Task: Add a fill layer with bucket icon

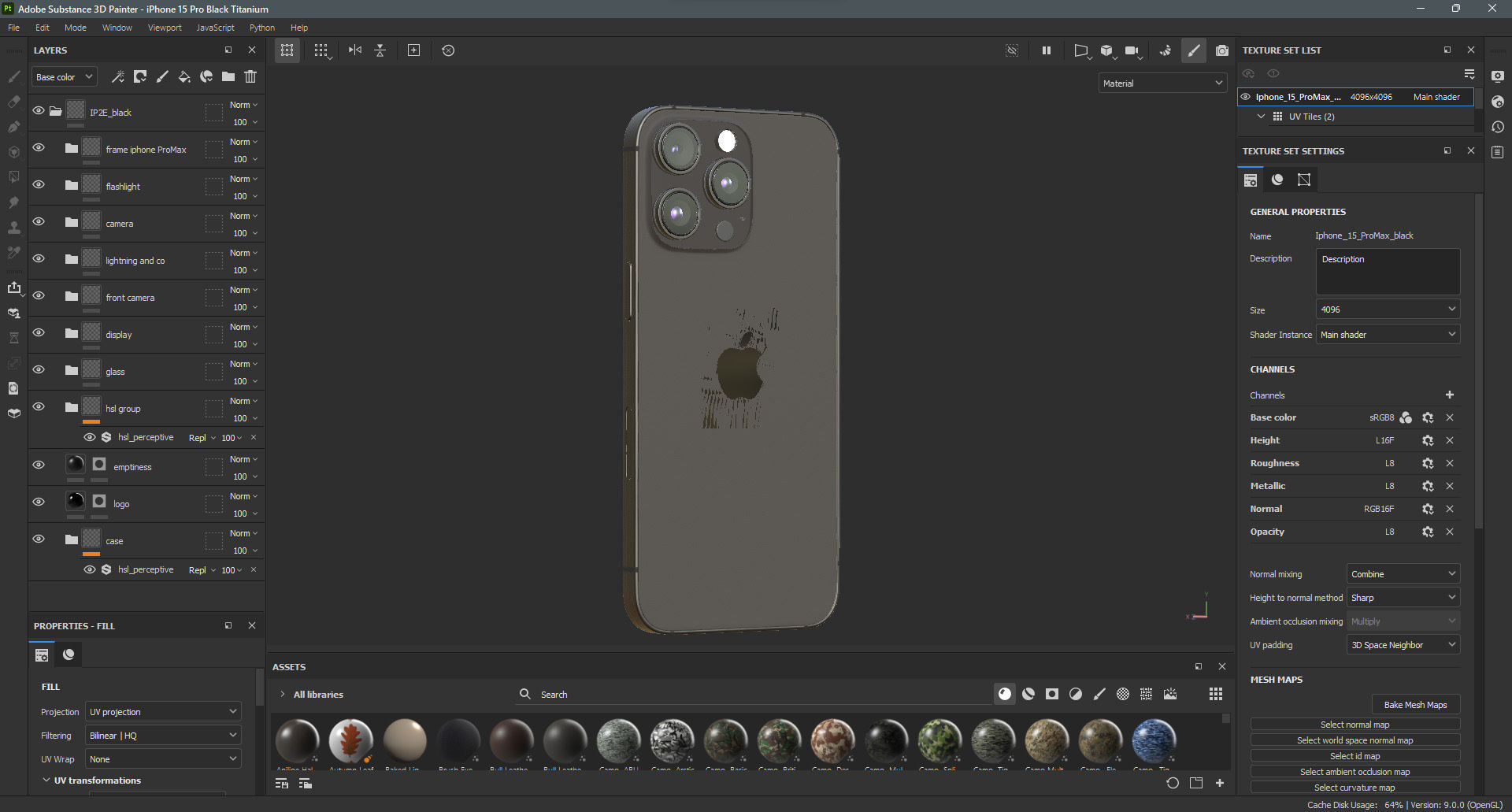Action: point(184,76)
